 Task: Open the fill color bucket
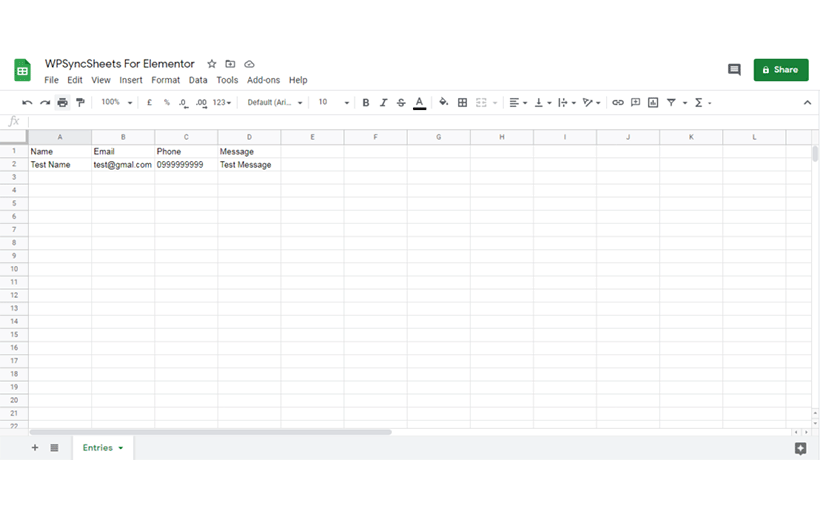point(443,102)
